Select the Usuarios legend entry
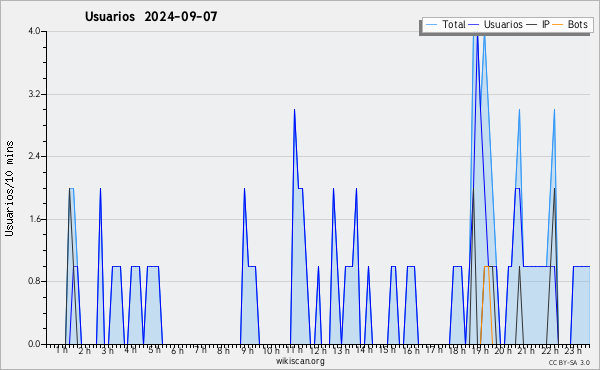600x370 pixels. 496,24
